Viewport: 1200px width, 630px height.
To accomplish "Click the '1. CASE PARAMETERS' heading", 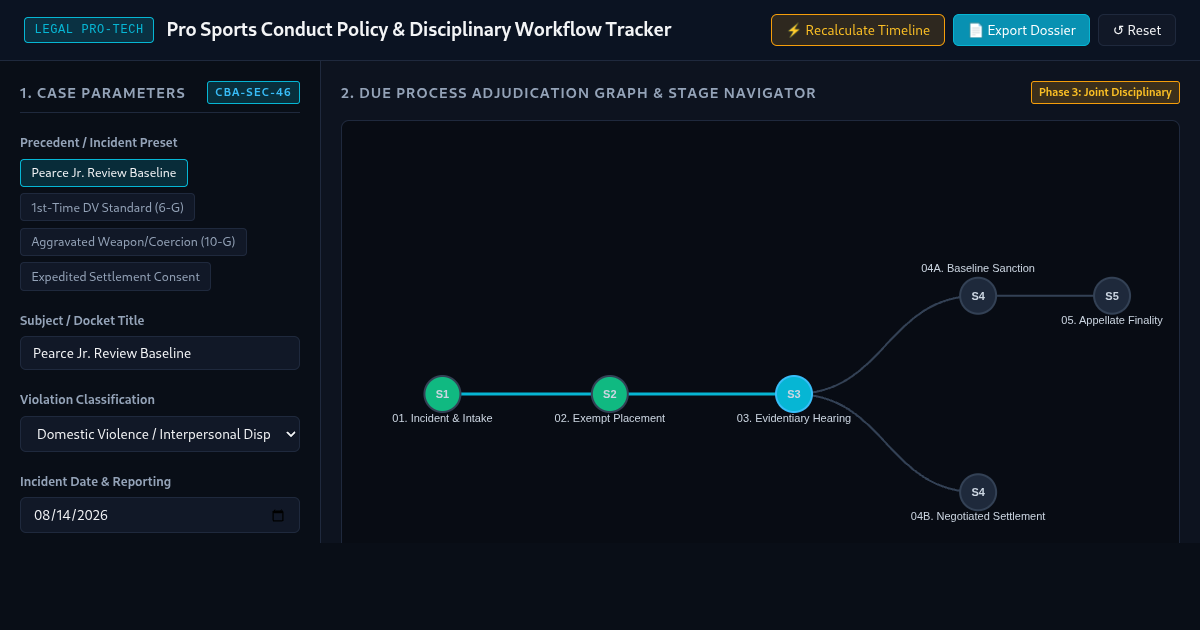I will (x=103, y=93).
